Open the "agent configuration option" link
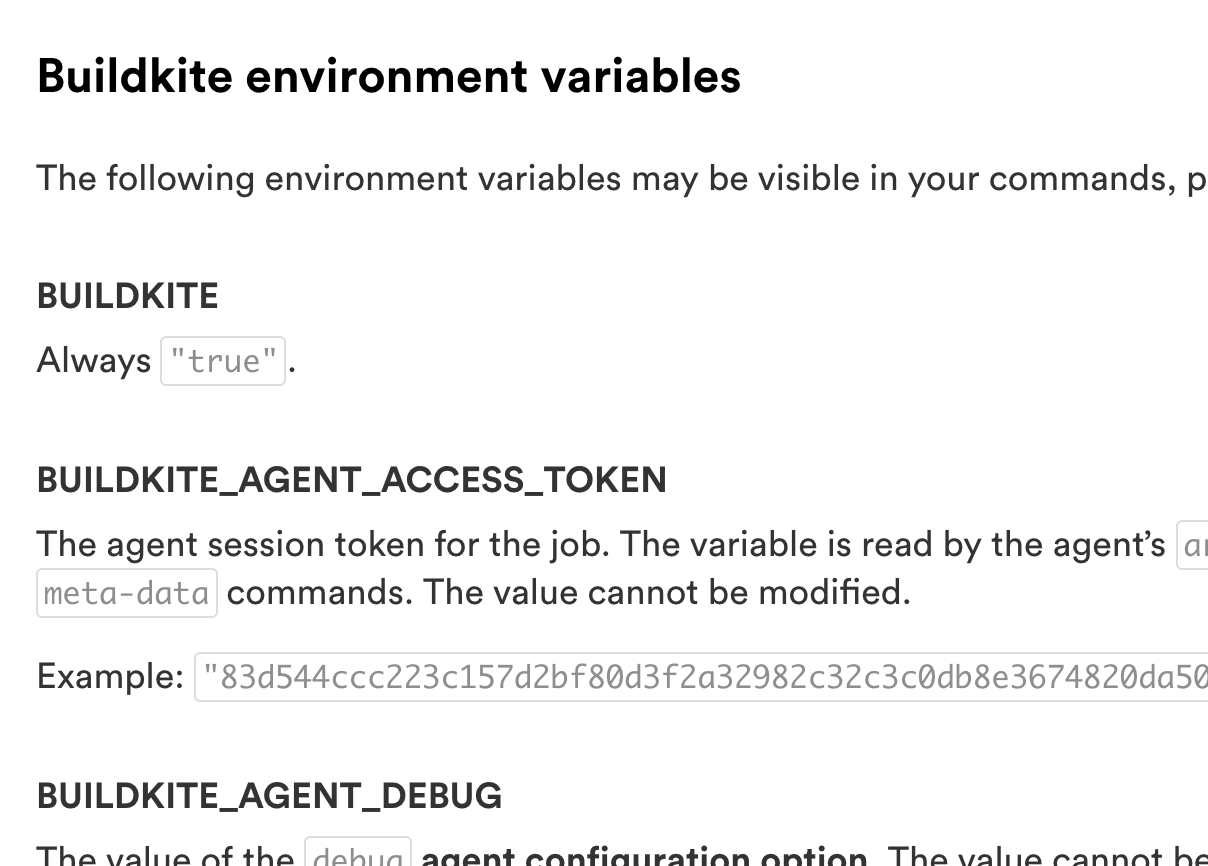Viewport: 1208px width, 866px height. coord(644,856)
